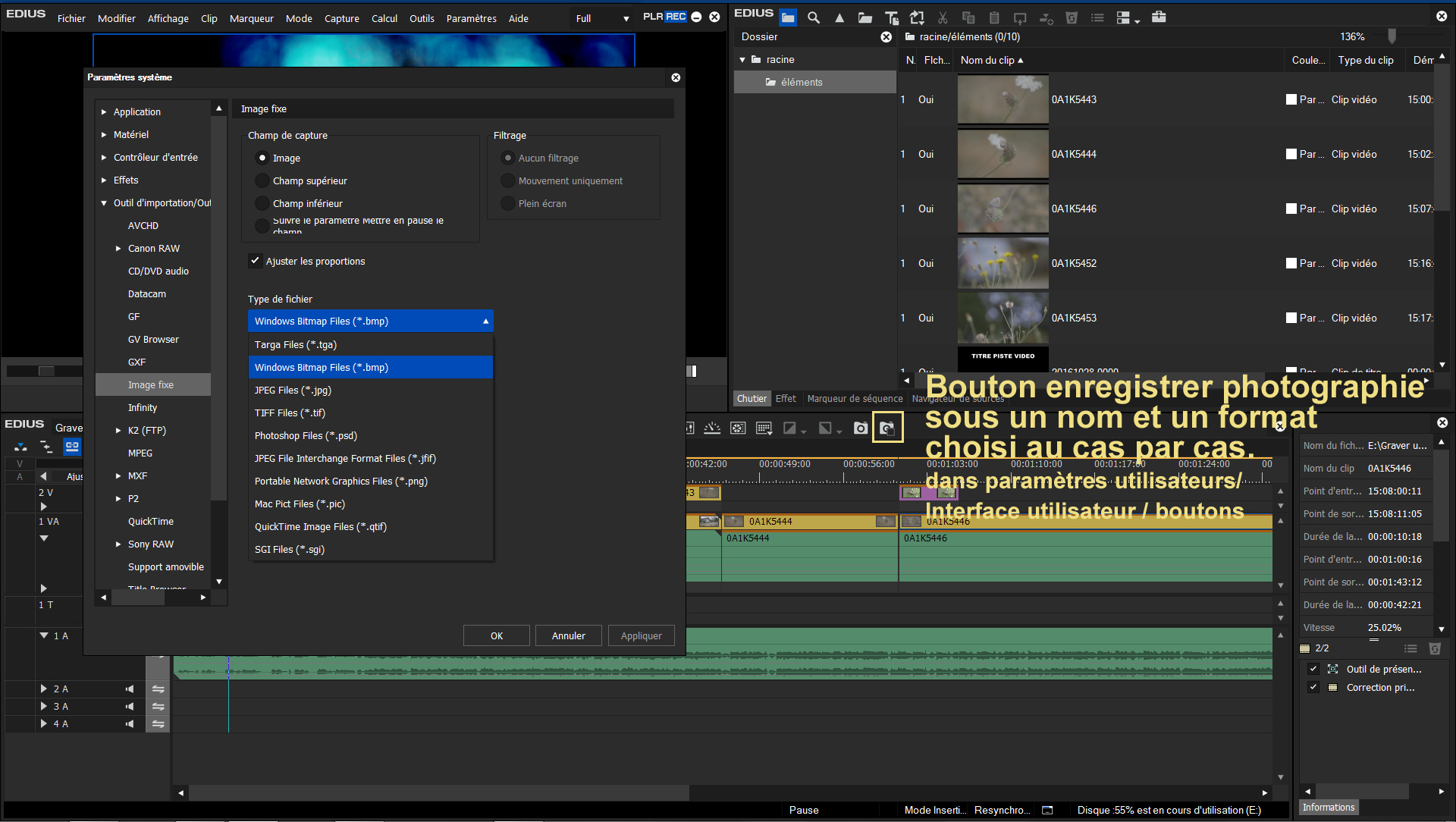Expand the Application settings tree node
The image size is (1456, 822).
pos(104,111)
